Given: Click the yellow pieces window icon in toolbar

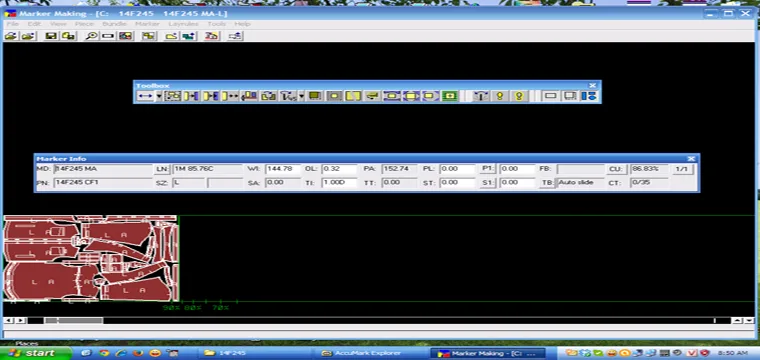Looking at the screenshot, I should point(149,36).
